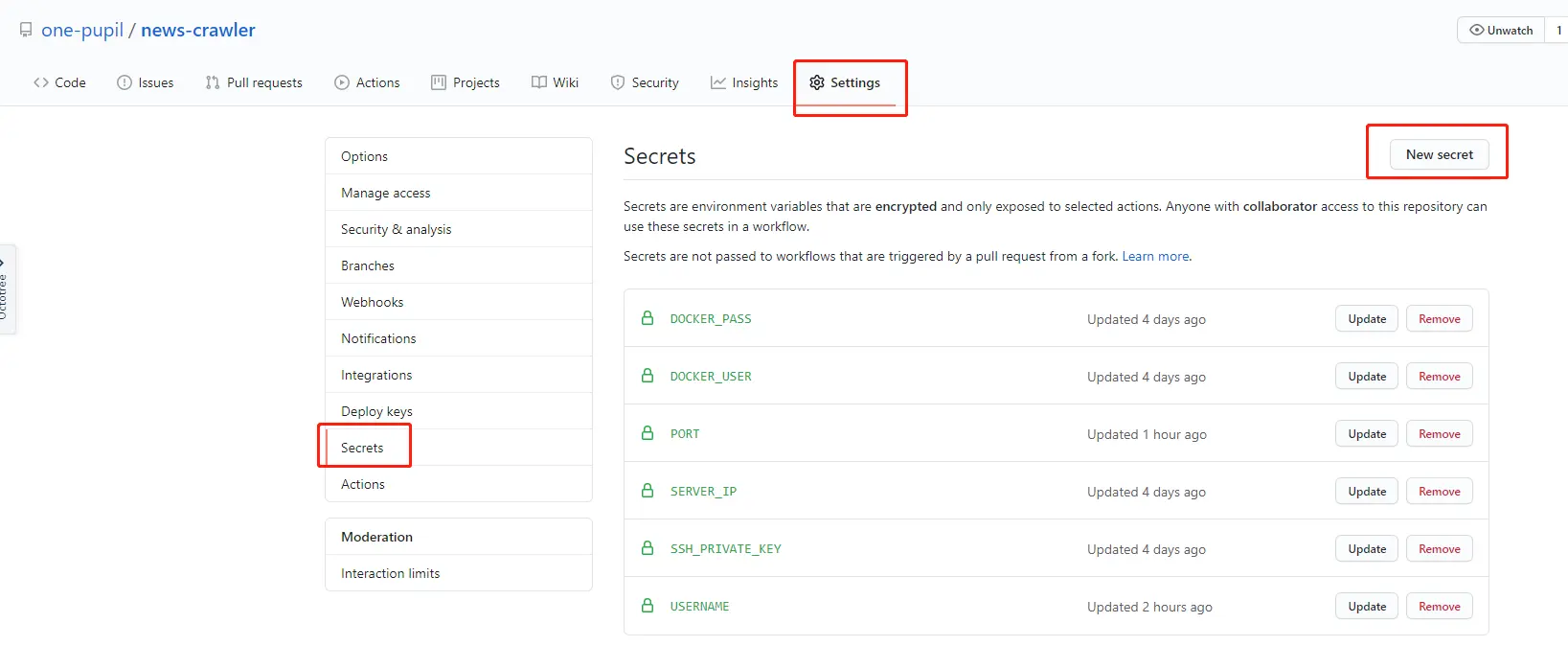
Task: Open the news-crawler repository link
Action: [198, 30]
